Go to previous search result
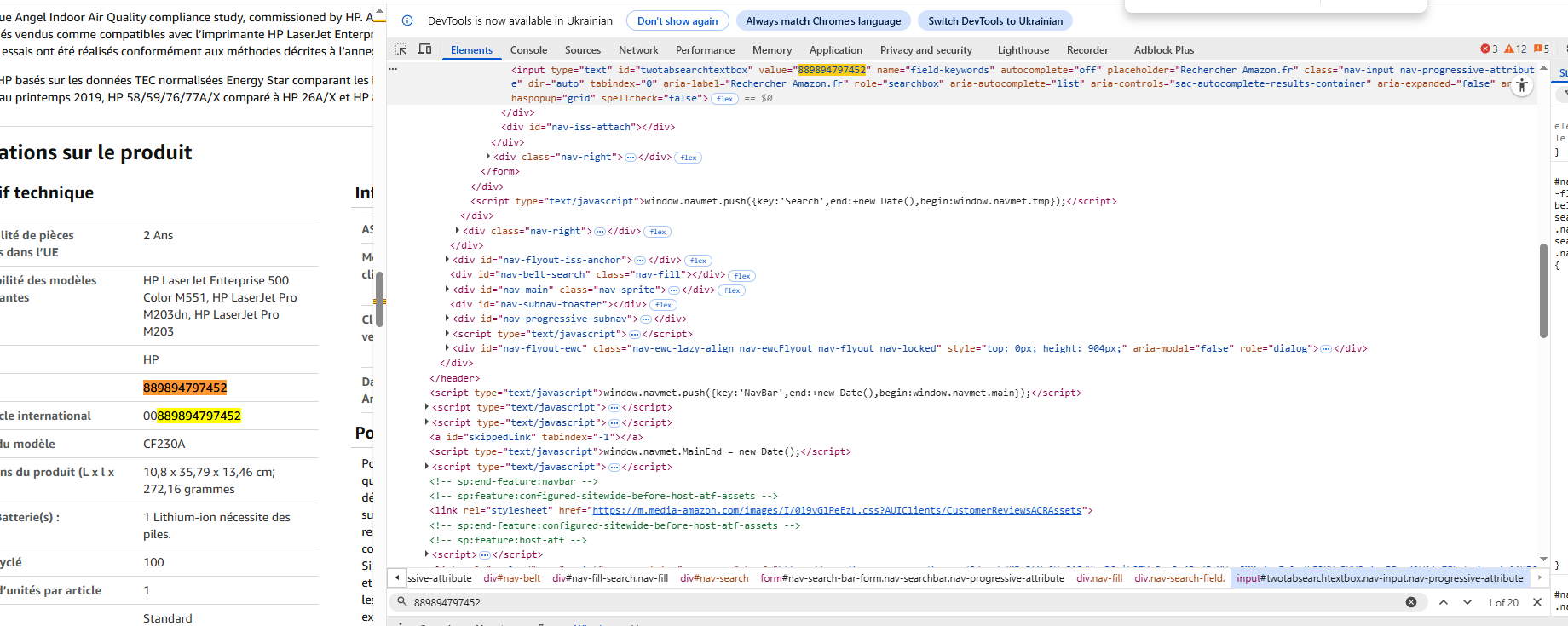 tap(1444, 602)
